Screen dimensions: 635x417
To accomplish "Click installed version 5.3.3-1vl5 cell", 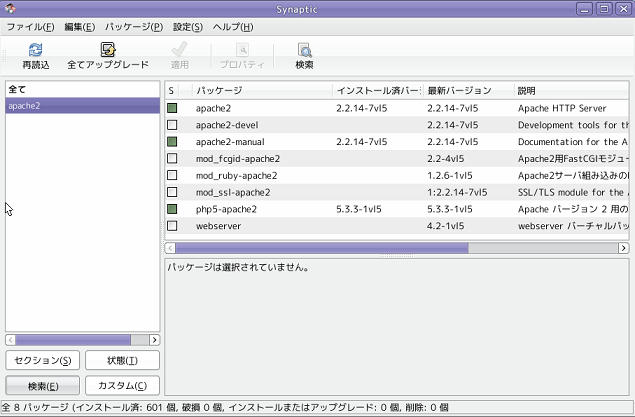I will [x=358, y=209].
